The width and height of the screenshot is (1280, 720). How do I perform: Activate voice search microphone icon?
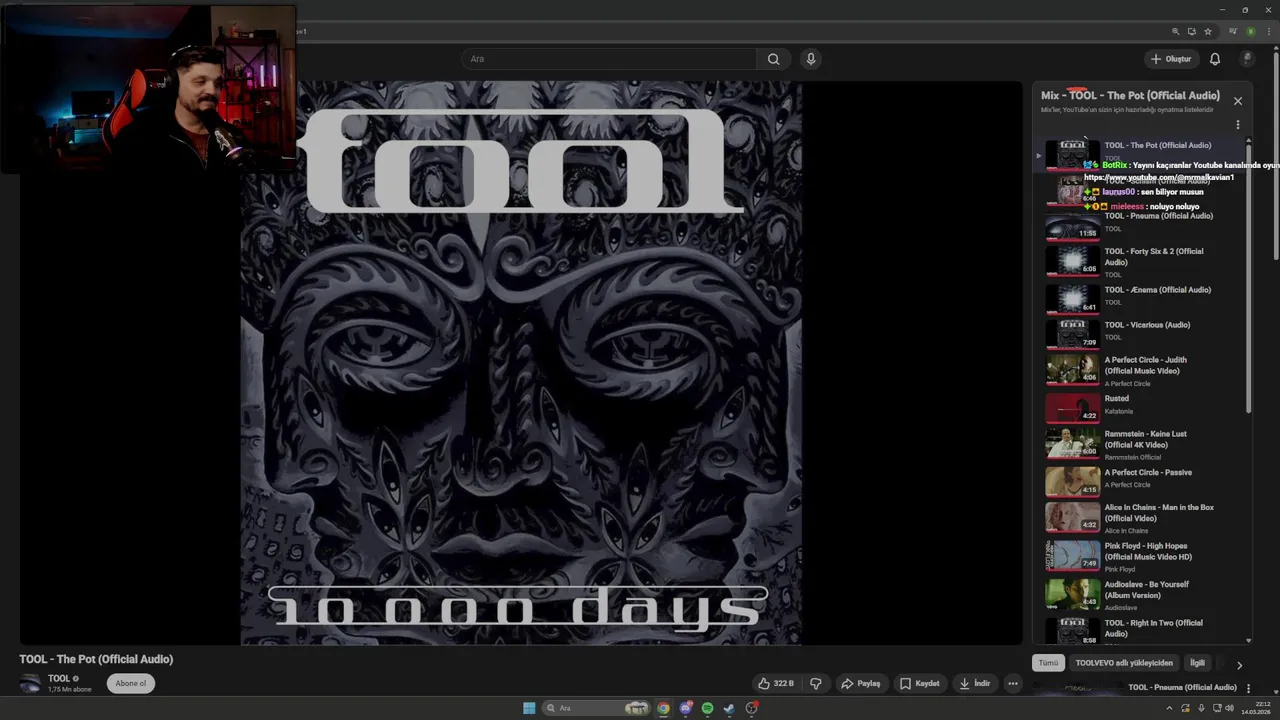click(811, 59)
